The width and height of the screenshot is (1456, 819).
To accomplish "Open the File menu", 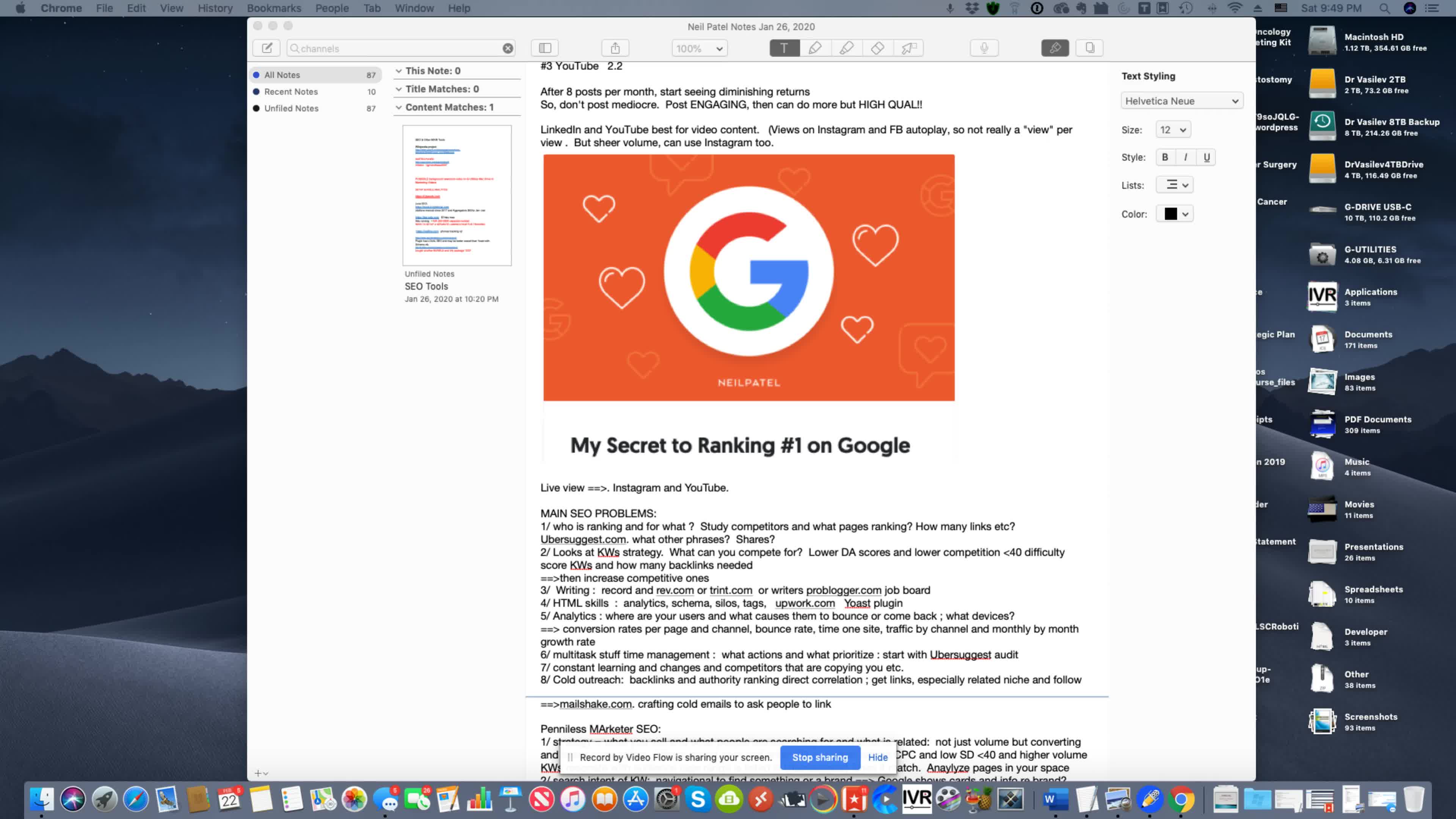I will point(104,8).
